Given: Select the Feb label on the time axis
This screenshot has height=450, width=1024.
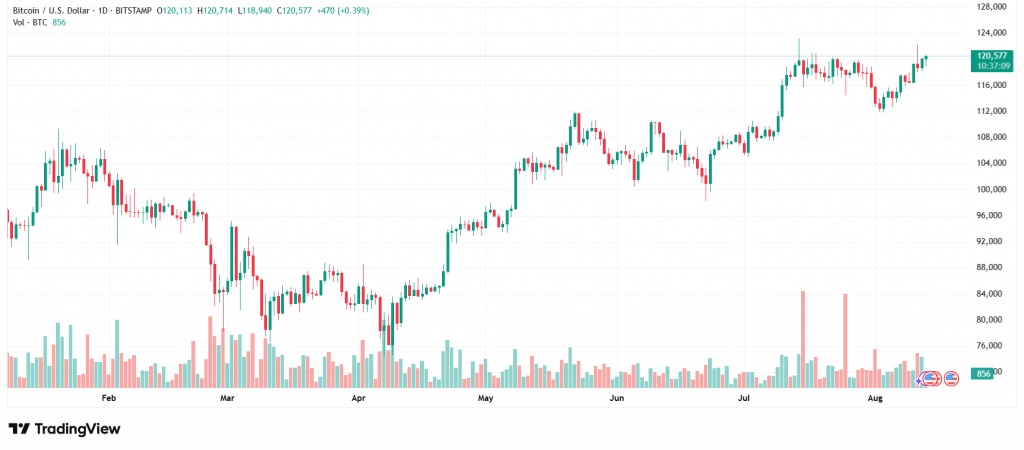Looking at the screenshot, I should (x=109, y=398).
